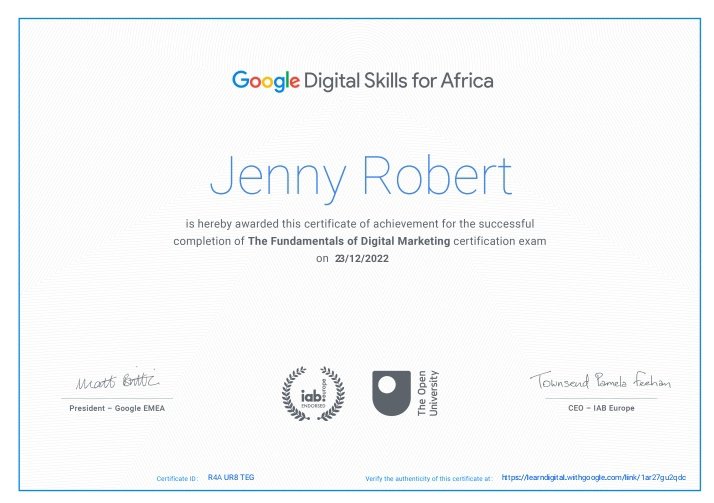The height and width of the screenshot is (503, 714).
Task: Click the vertical 'The Open University' text
Action: pos(428,393)
